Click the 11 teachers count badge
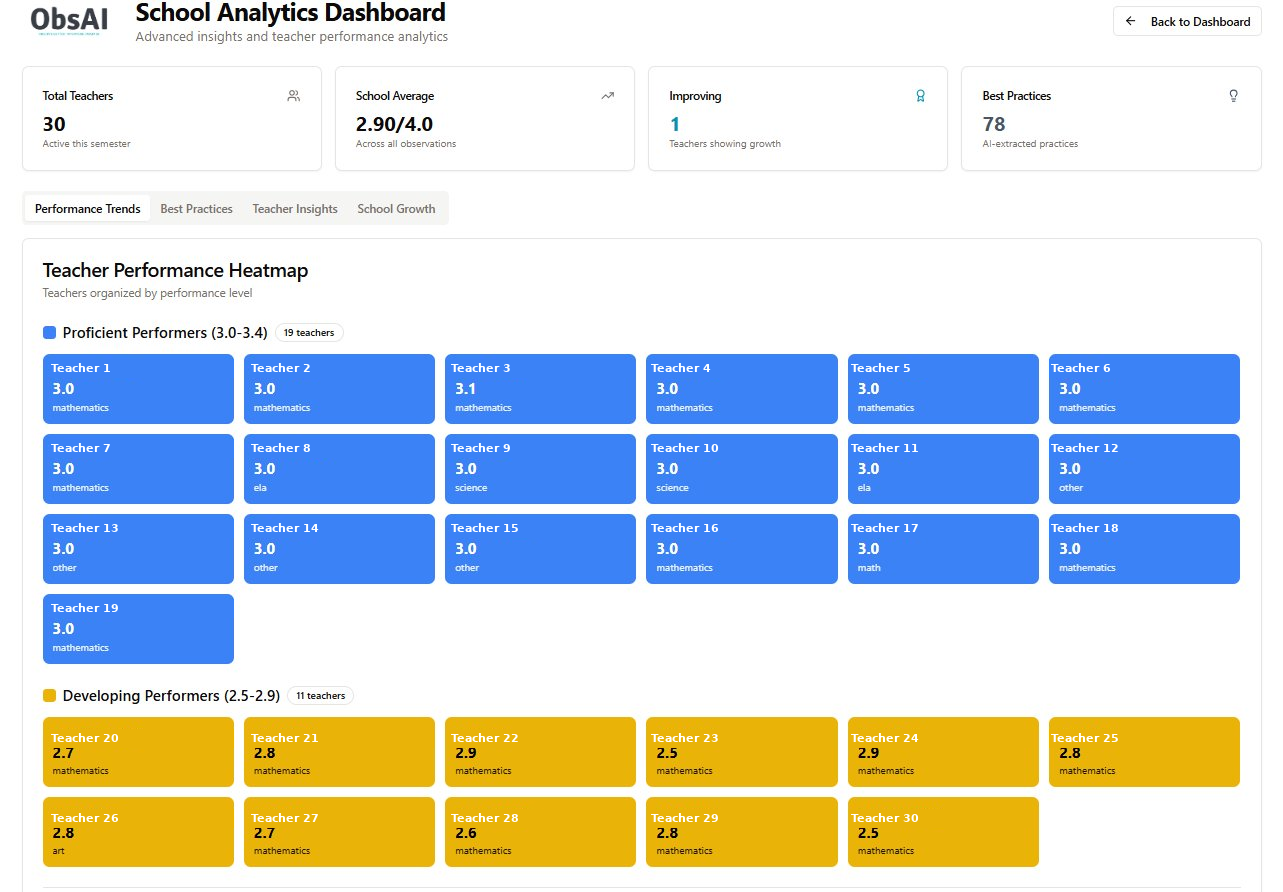The image size is (1283, 892). point(320,695)
